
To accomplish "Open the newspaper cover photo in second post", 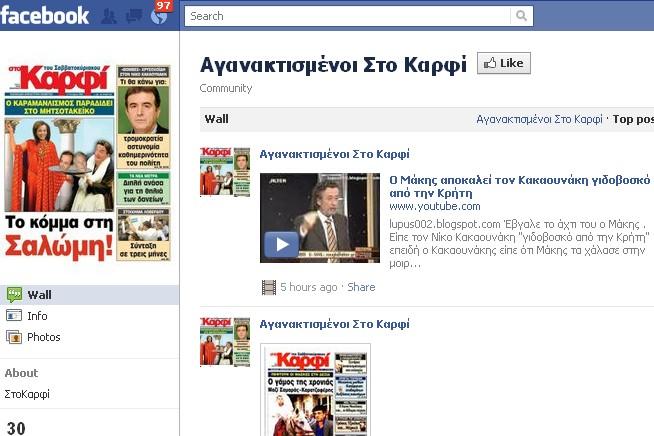I will click(316, 390).
